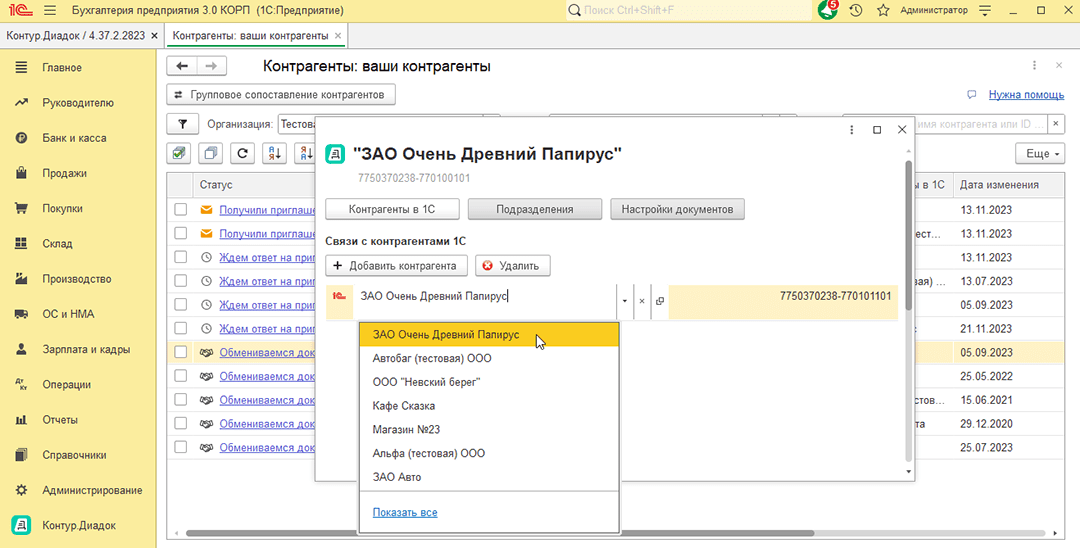Image resolution: width=1080 pixels, height=548 pixels.
Task: Choose Альфа (тестовая) ООО from list
Action: click(x=489, y=453)
